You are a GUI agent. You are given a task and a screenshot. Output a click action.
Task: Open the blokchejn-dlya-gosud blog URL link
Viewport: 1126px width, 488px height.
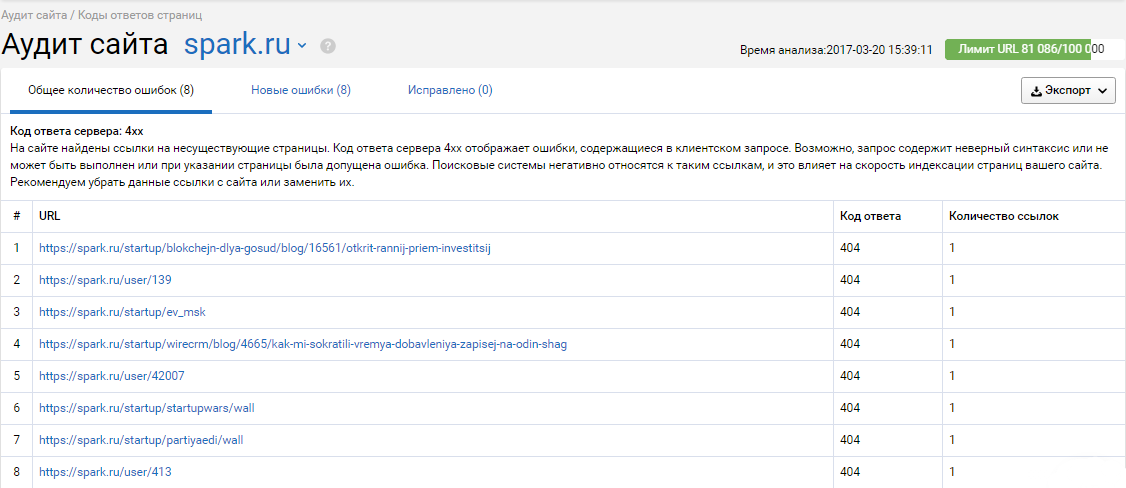tap(265, 248)
